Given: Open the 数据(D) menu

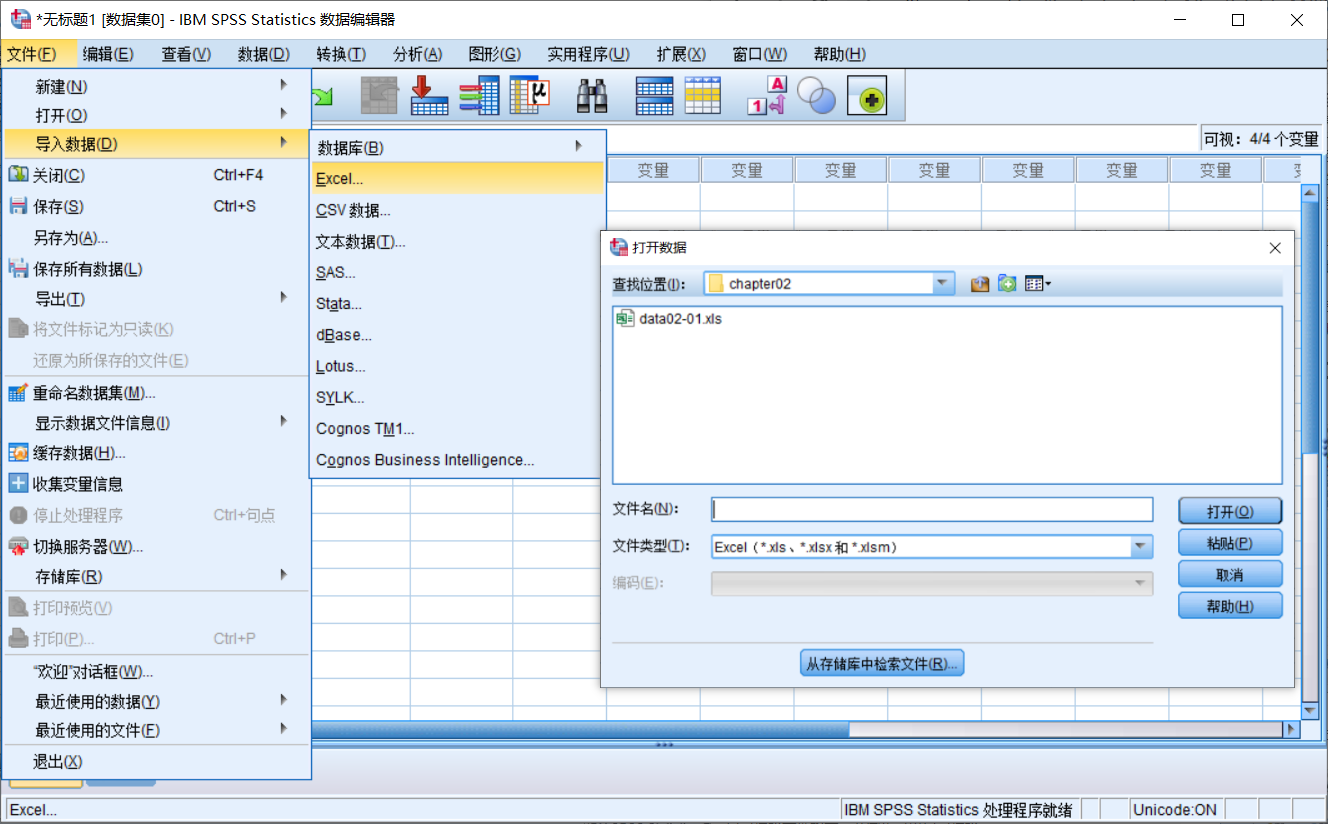Looking at the screenshot, I should [264, 54].
